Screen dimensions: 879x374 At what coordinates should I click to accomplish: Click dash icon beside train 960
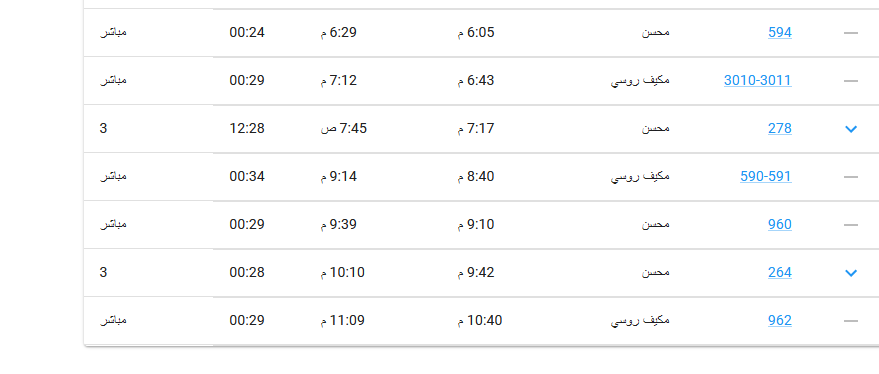click(850, 225)
